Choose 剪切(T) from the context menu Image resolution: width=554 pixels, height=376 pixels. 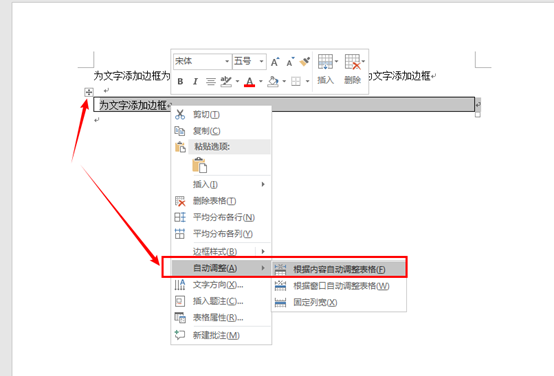coord(221,114)
